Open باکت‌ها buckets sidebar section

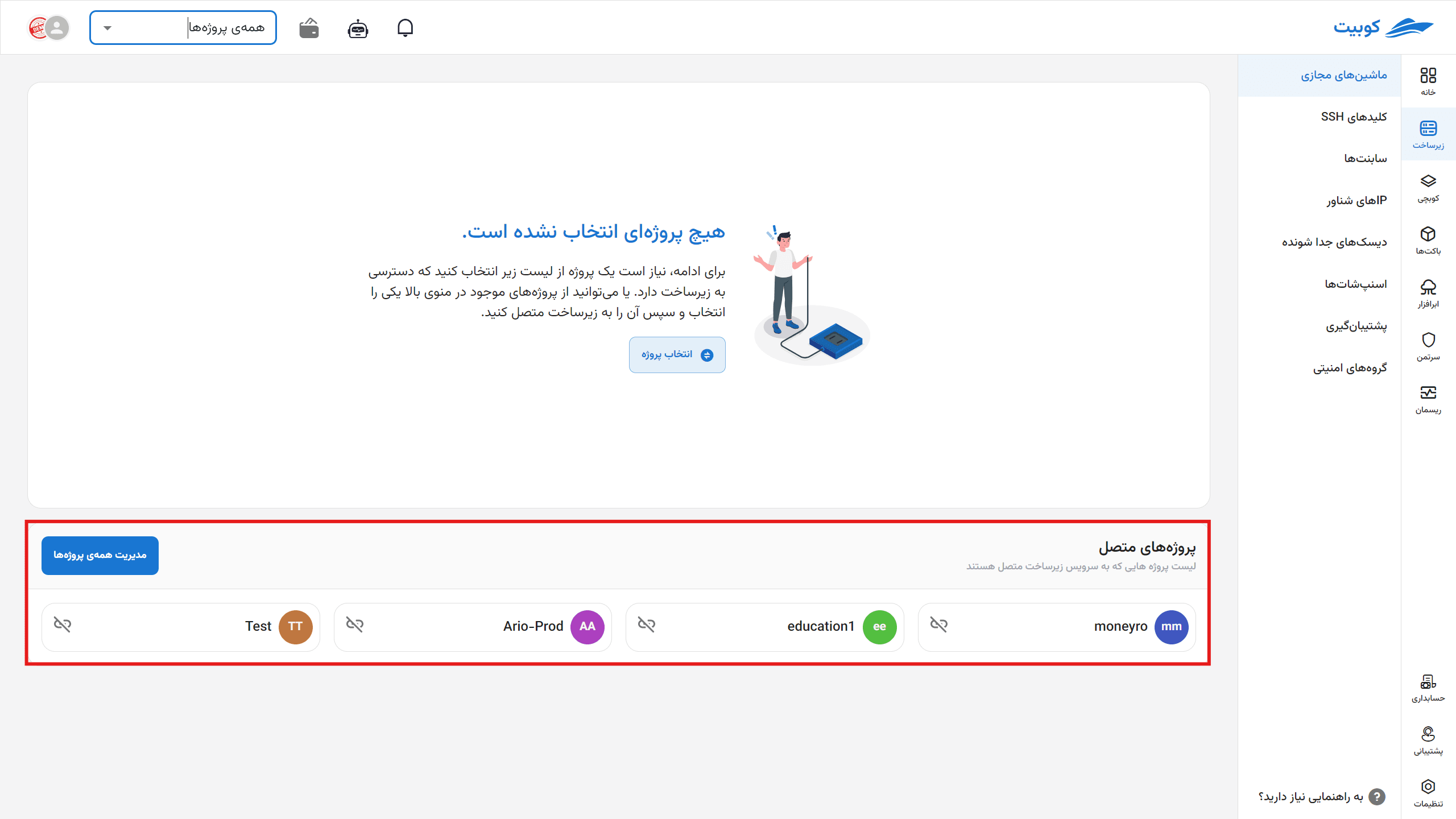pyautogui.click(x=1428, y=241)
